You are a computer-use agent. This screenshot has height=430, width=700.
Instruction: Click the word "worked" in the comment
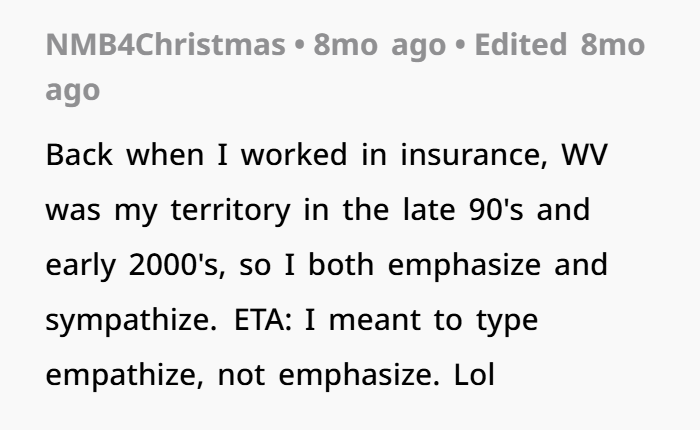coord(294,155)
